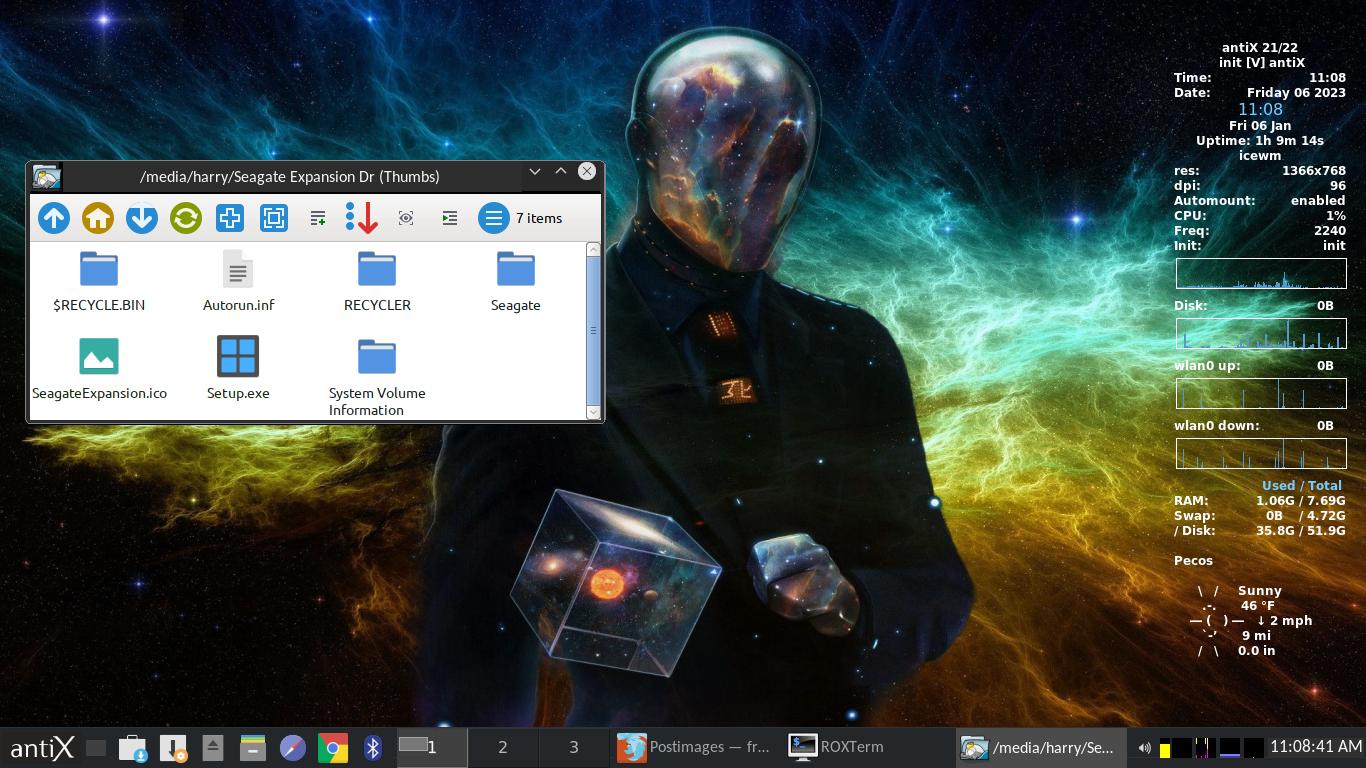Launch file manager briefcase icon in taskbar
The height and width of the screenshot is (768, 1366).
(x=133, y=747)
